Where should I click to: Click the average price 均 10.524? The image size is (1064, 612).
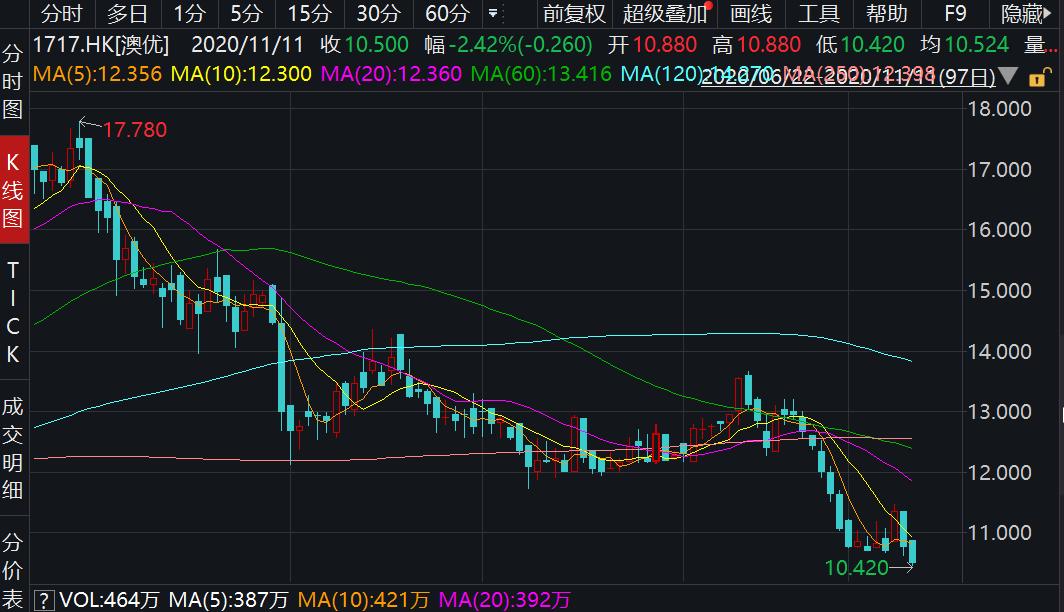click(964, 45)
